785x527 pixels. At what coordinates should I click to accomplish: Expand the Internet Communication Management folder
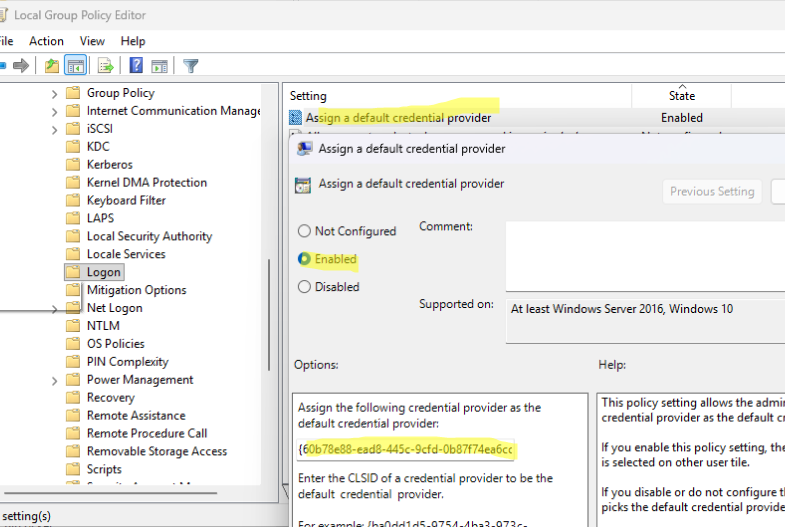coord(55,112)
